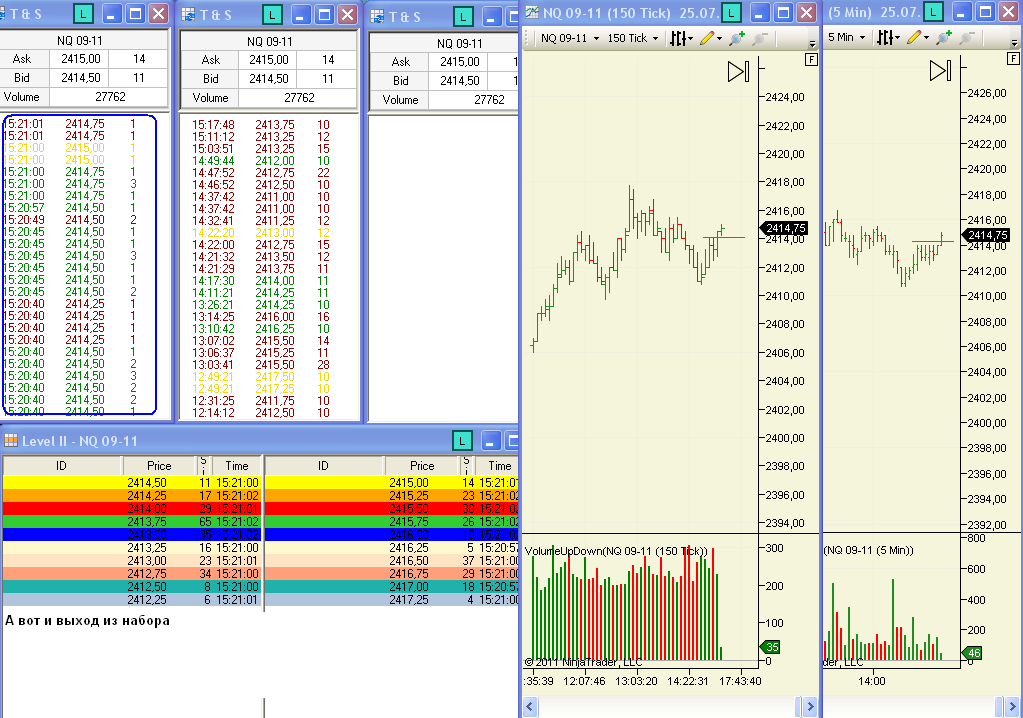Jump to latest bar in 5 Min chart
The height and width of the screenshot is (718, 1023).
pyautogui.click(x=941, y=71)
